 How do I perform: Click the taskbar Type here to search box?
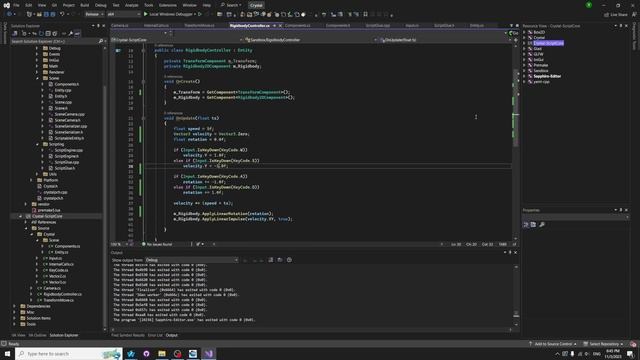[69, 354]
